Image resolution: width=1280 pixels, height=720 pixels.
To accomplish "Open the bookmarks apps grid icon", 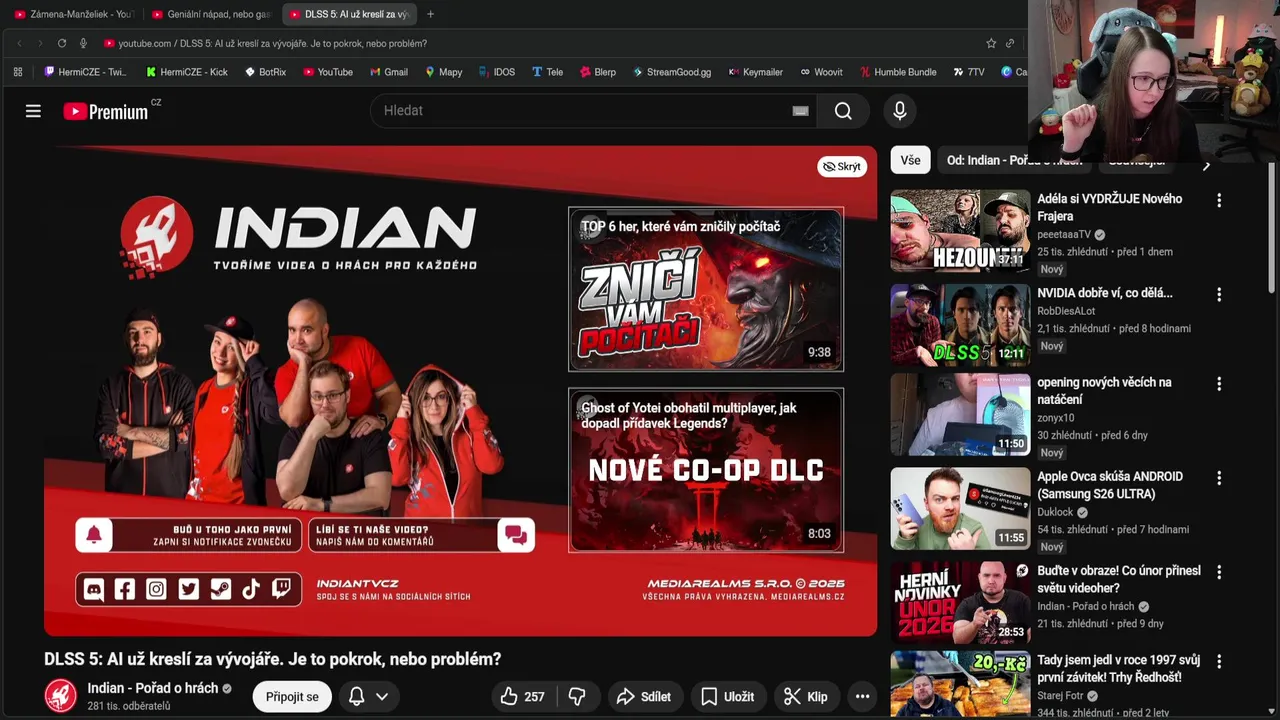I will pyautogui.click(x=18, y=72).
